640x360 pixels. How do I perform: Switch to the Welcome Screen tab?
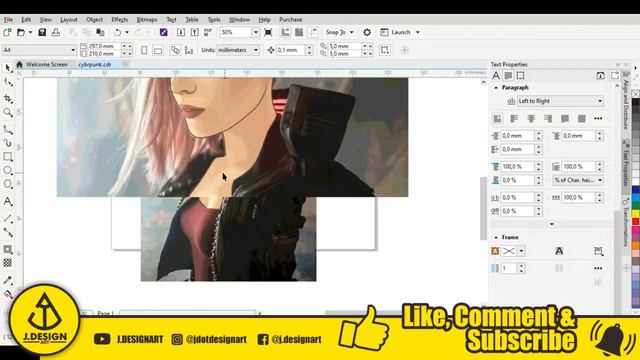pos(46,64)
